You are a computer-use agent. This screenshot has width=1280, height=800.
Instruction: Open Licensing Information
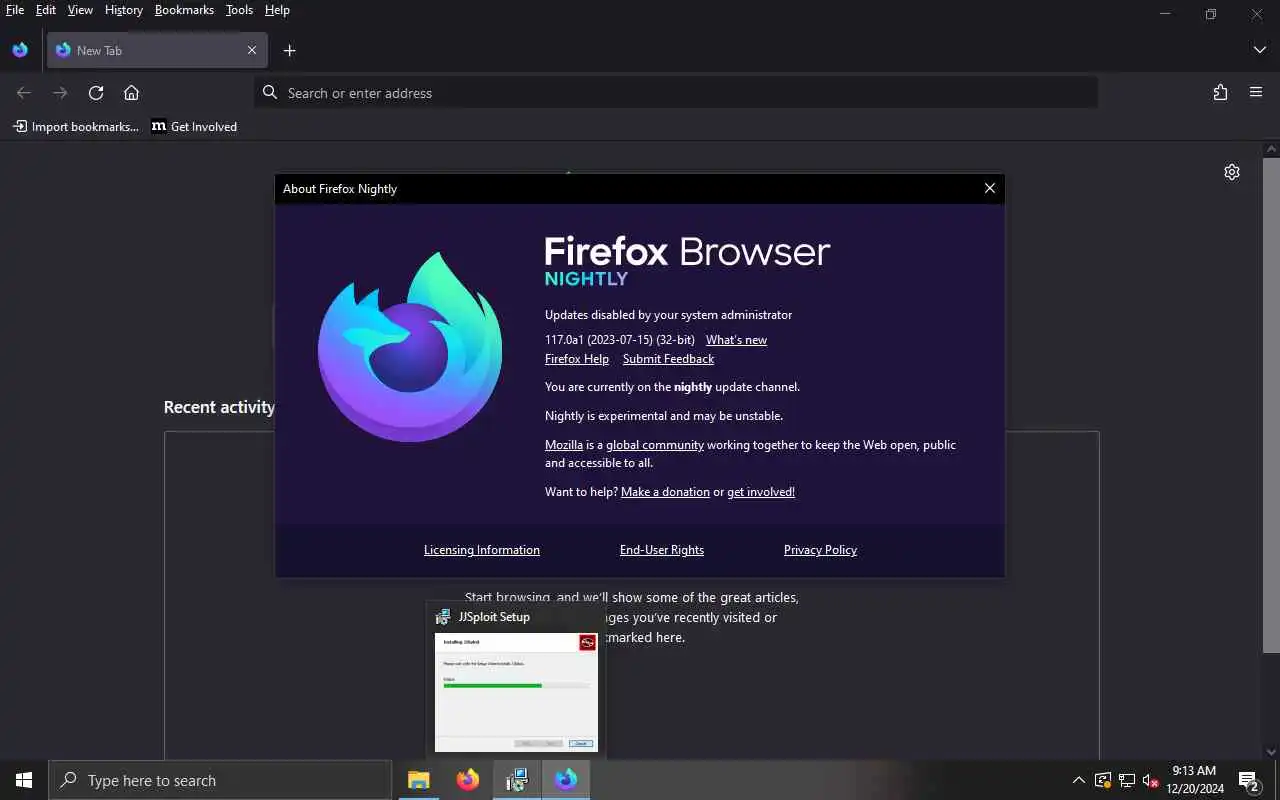482,550
